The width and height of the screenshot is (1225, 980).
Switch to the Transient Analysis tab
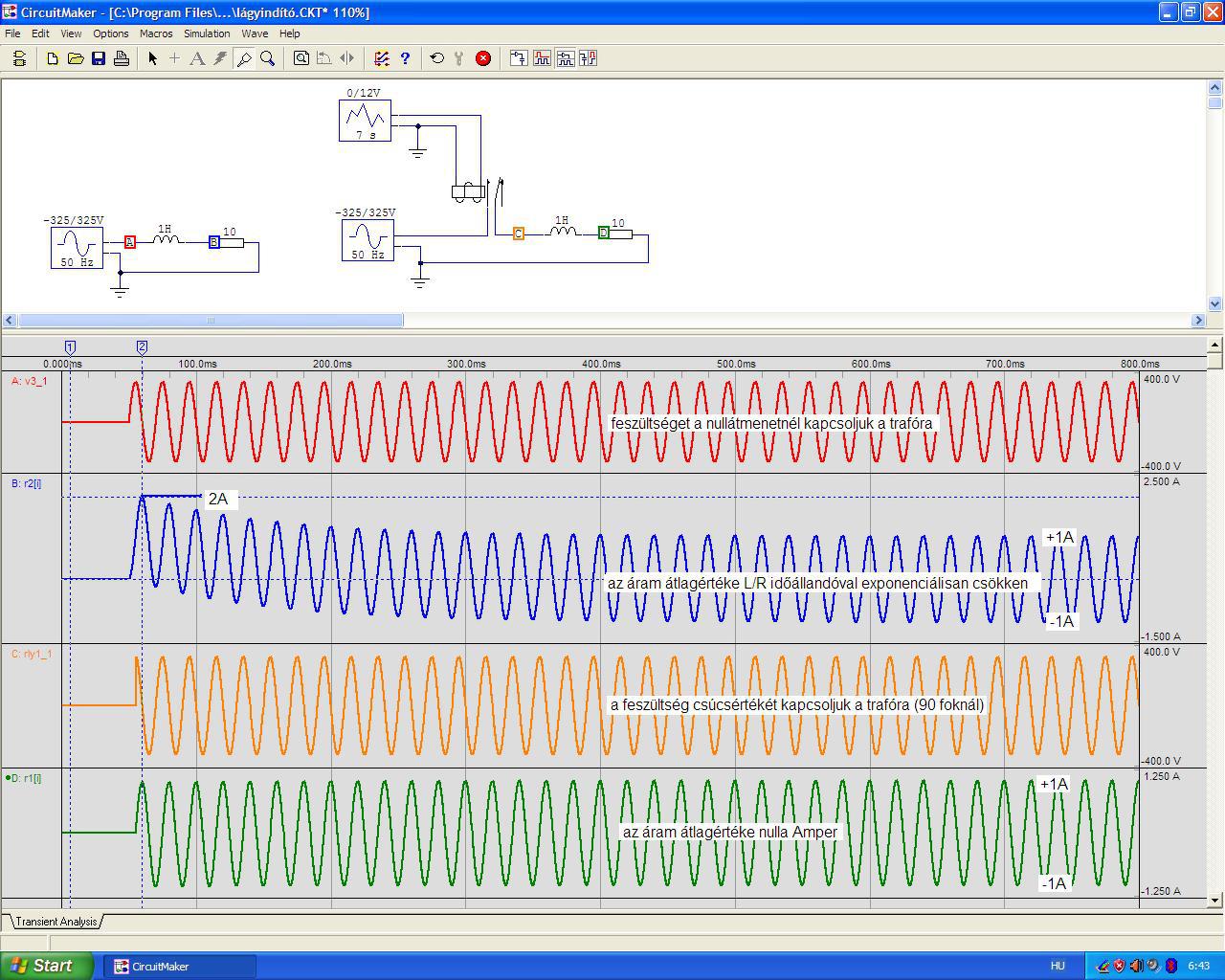[x=56, y=922]
